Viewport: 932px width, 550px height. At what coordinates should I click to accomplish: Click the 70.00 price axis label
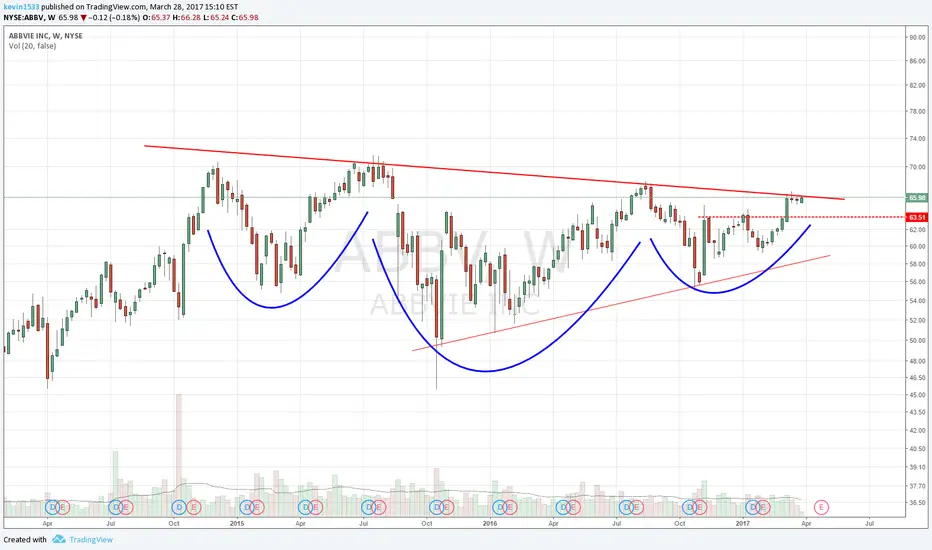coord(917,167)
